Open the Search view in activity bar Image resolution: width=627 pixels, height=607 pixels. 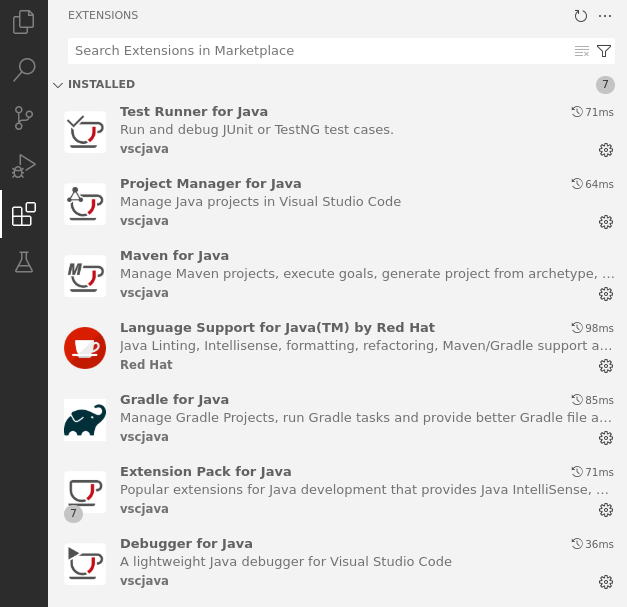(x=24, y=70)
